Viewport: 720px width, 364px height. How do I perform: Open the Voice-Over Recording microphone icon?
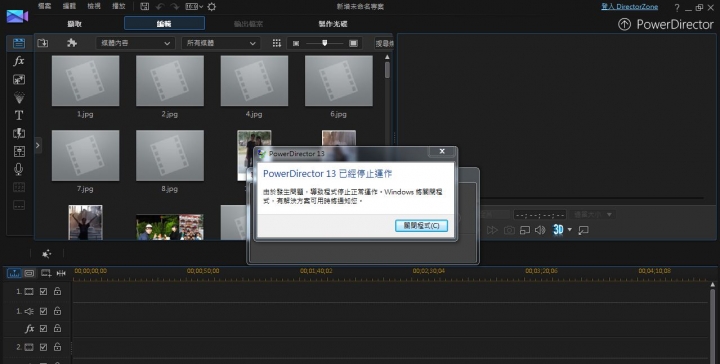(x=19, y=169)
